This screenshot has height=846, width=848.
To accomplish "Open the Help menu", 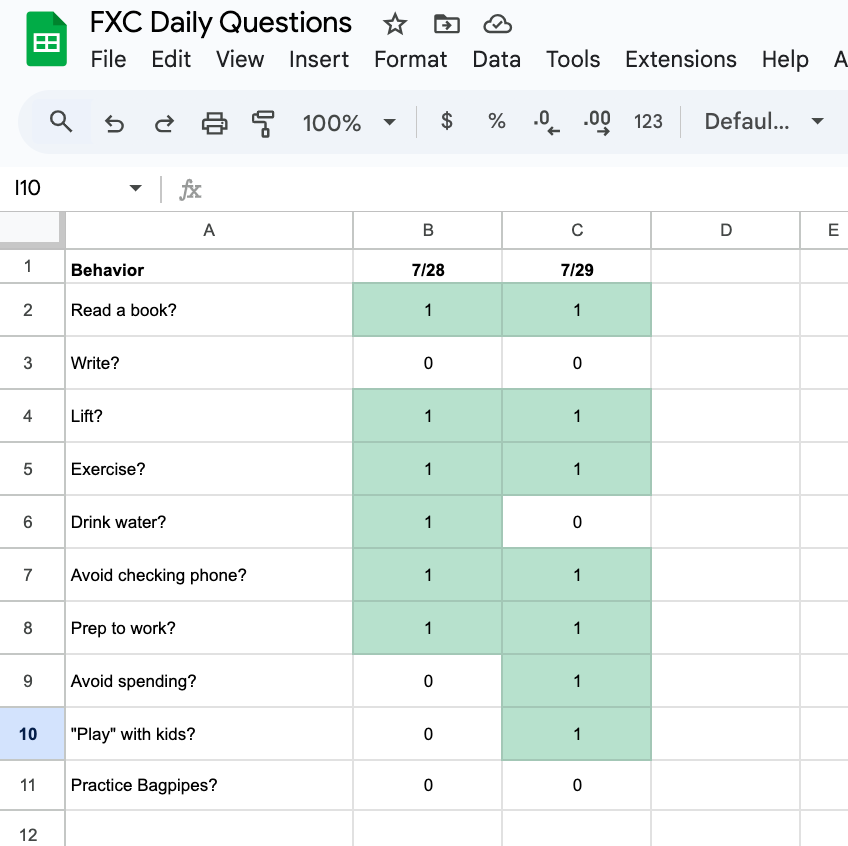I will tap(785, 59).
